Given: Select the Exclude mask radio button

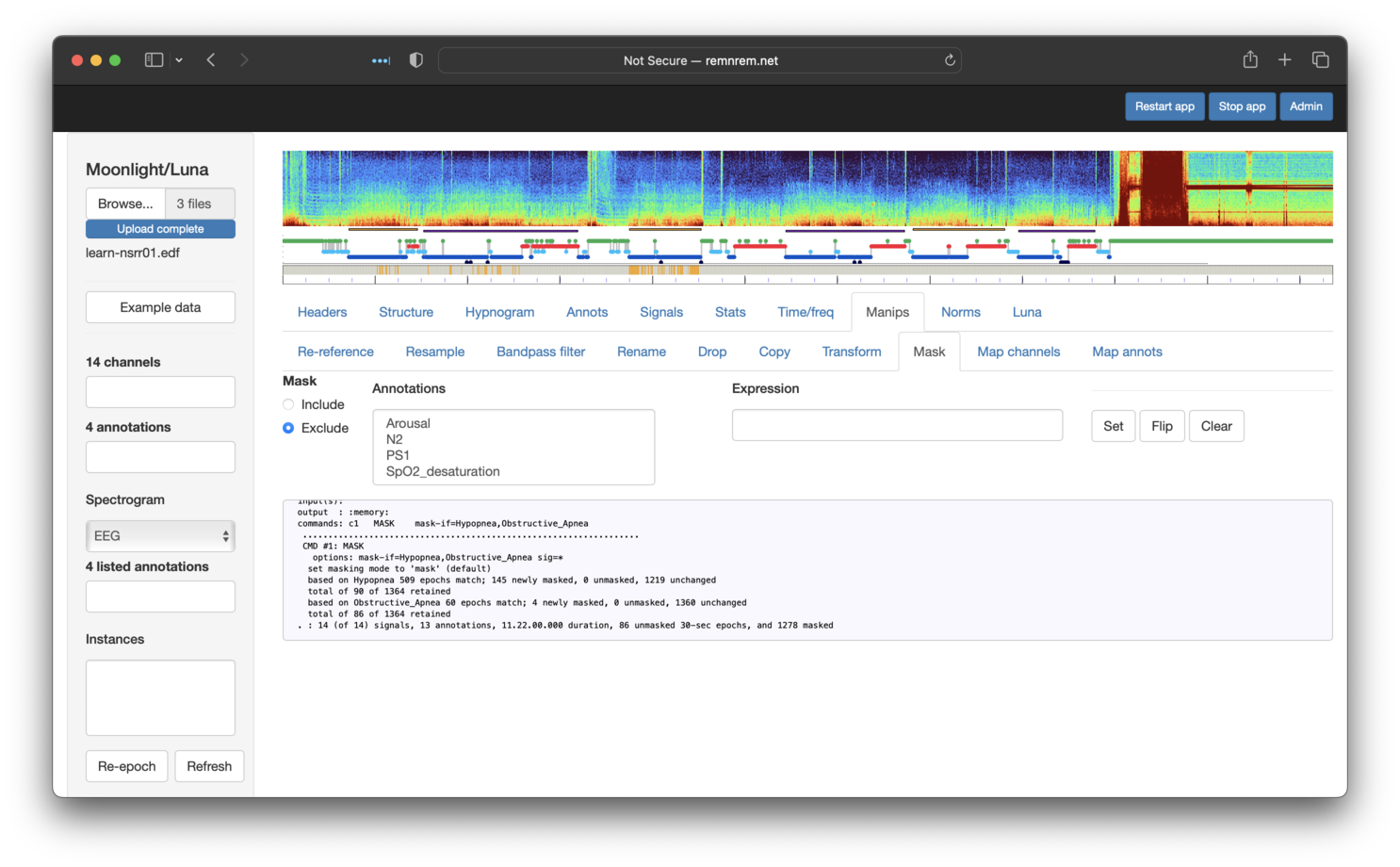Looking at the screenshot, I should coord(288,428).
